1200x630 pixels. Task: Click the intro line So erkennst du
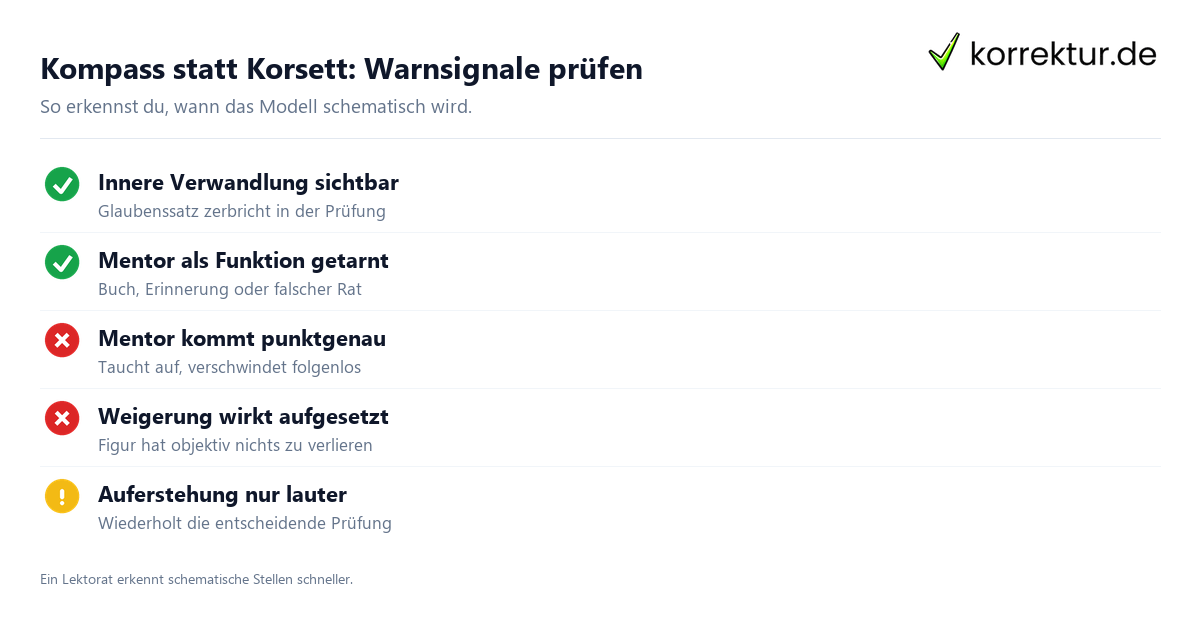[256, 107]
